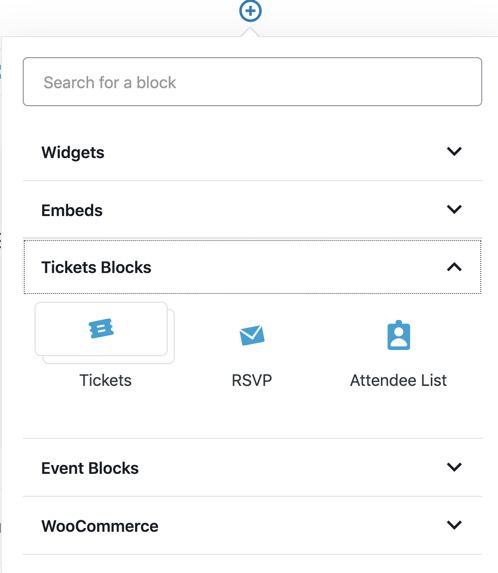
Task: Click the RSVP block label
Action: (x=252, y=380)
